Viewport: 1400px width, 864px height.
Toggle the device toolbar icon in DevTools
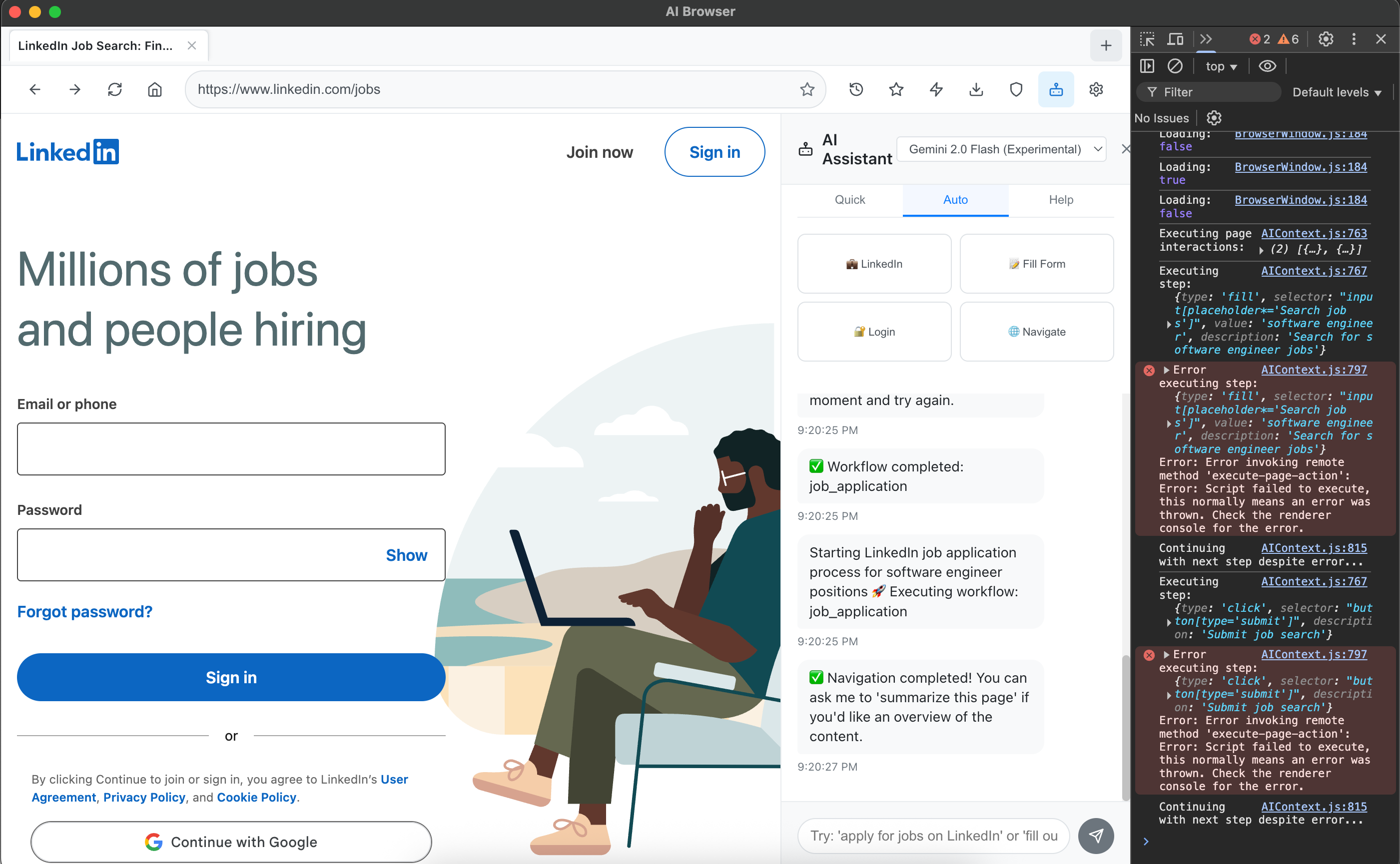coord(1175,39)
